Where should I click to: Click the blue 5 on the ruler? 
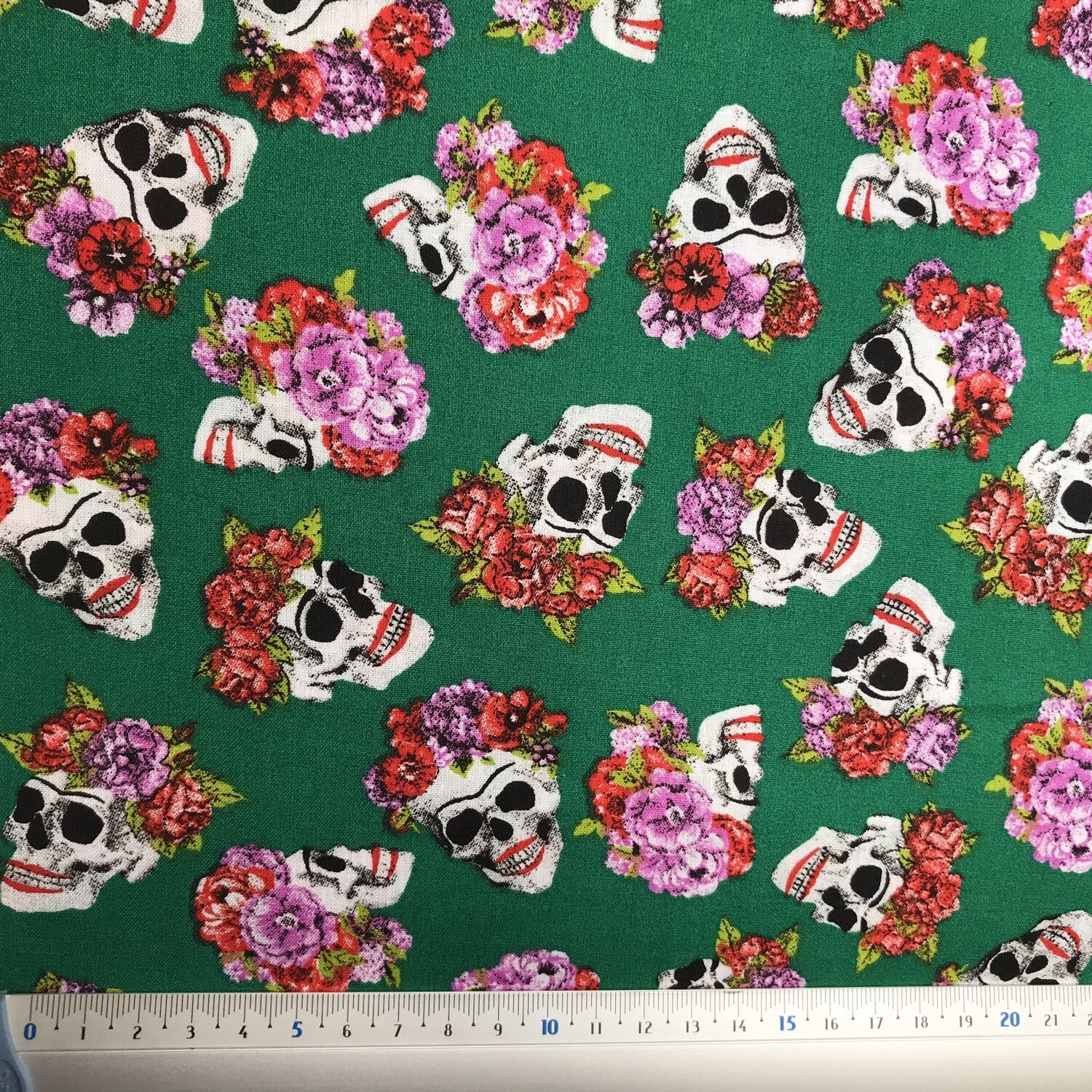(x=297, y=1029)
